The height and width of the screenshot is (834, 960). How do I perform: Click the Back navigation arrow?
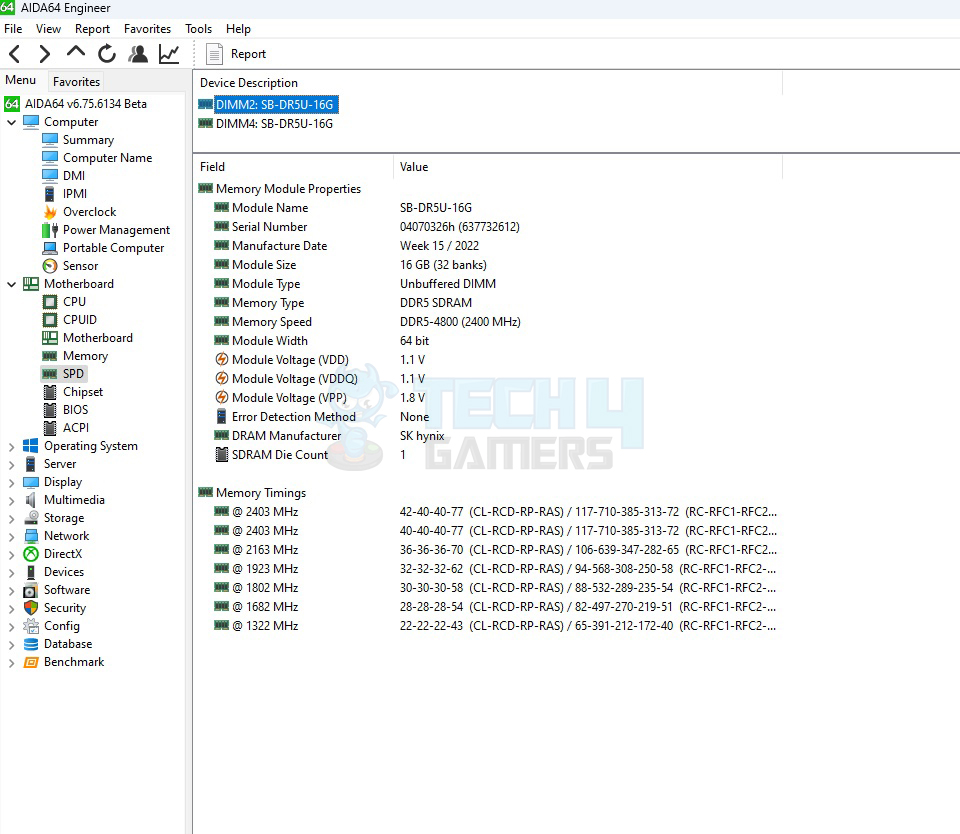(15, 54)
